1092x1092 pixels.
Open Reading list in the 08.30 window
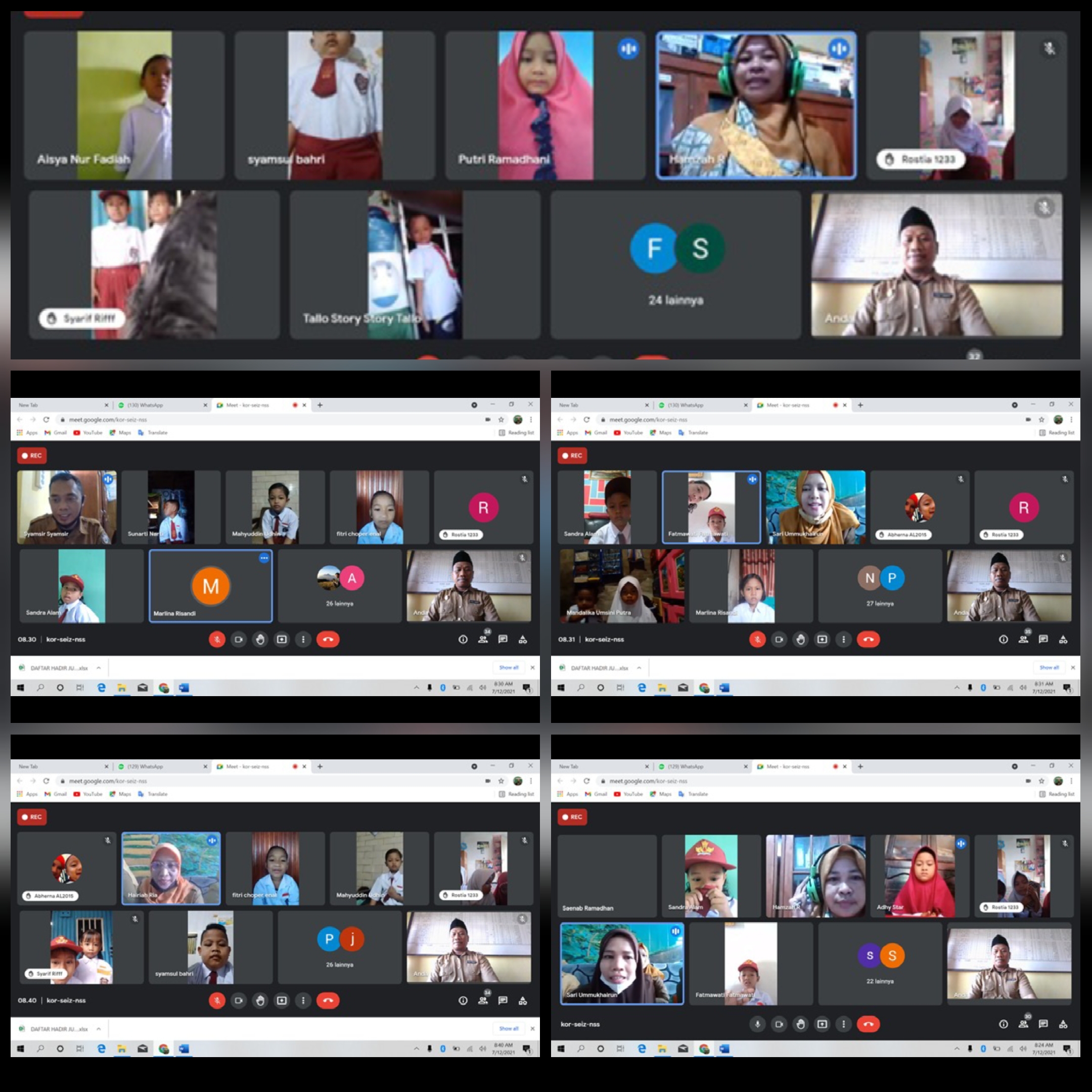(x=516, y=432)
